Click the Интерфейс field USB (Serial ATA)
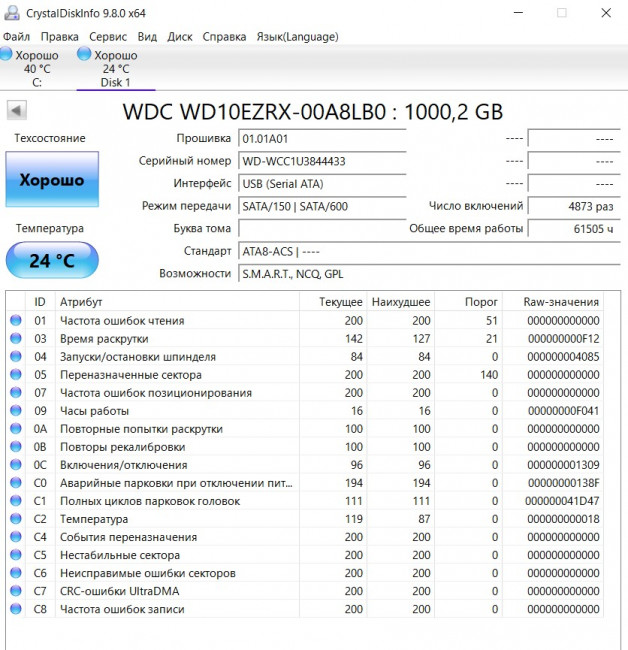 tap(322, 184)
